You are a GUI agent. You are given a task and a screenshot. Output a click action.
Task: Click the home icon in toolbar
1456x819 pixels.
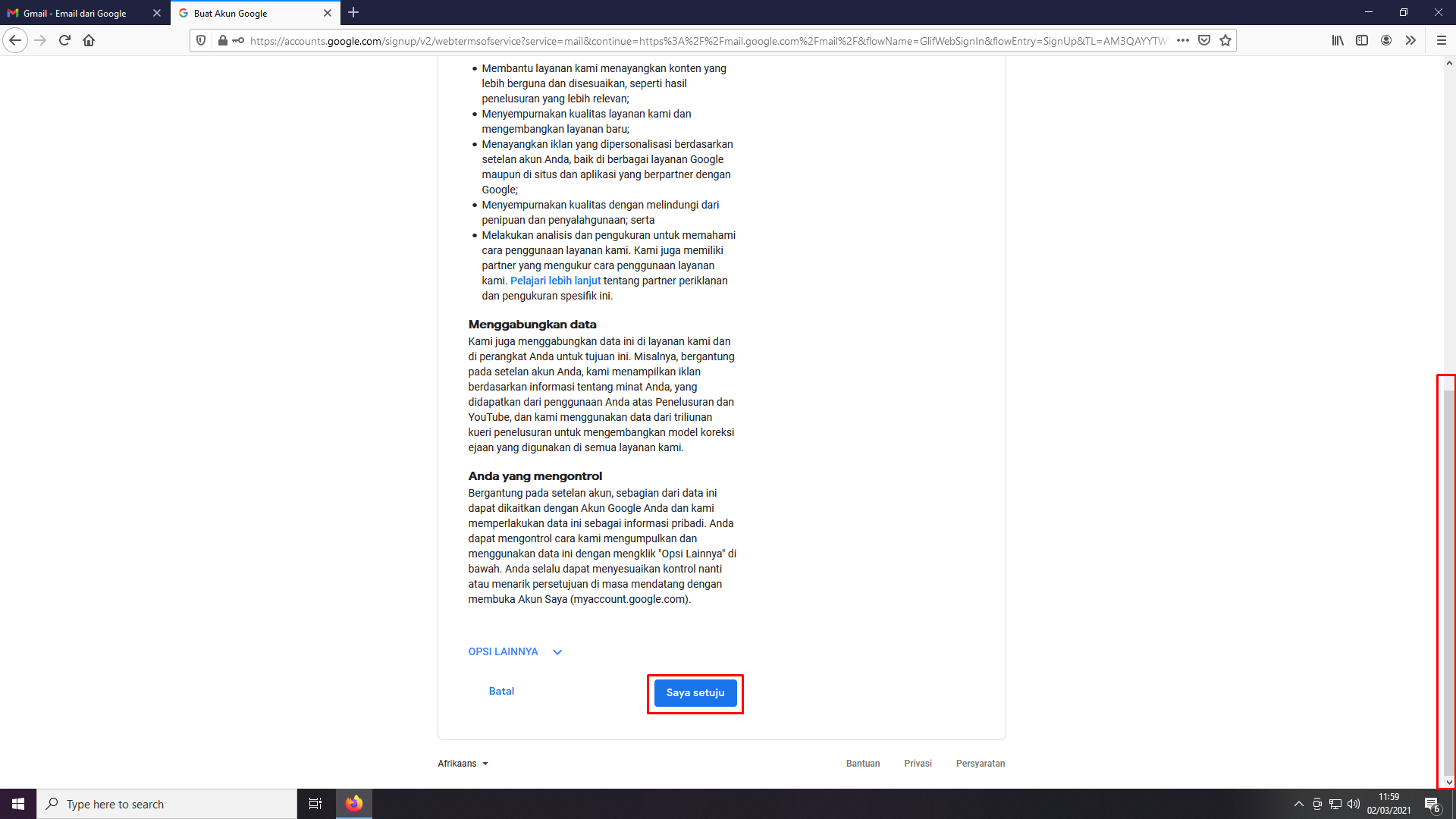(89, 40)
